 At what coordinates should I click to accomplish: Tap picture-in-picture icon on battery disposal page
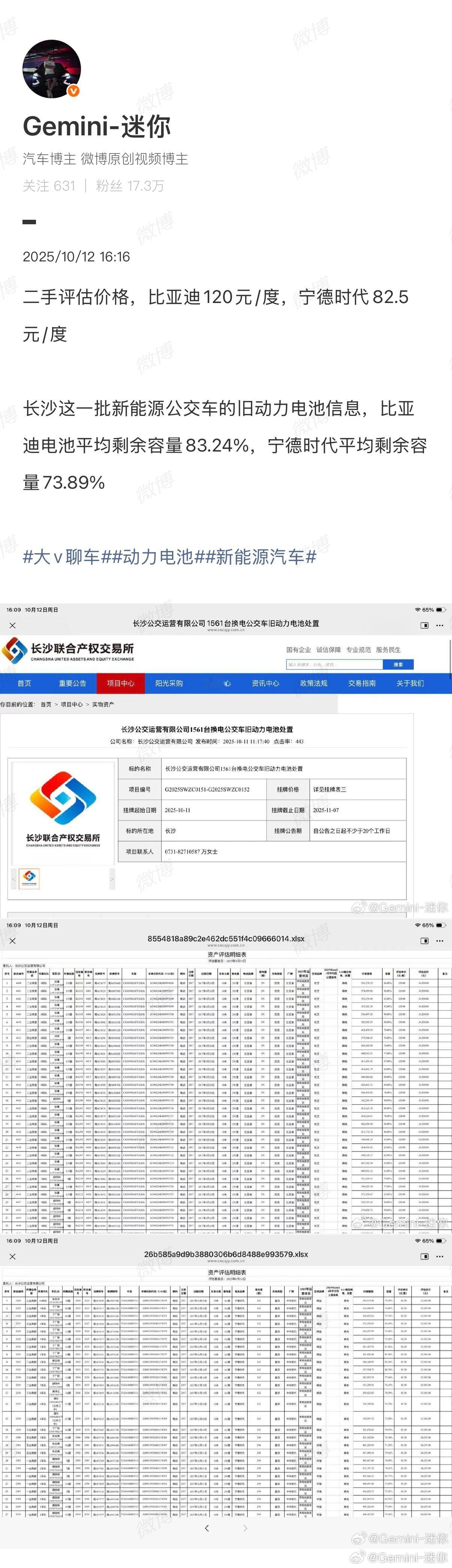pyautogui.click(x=425, y=625)
